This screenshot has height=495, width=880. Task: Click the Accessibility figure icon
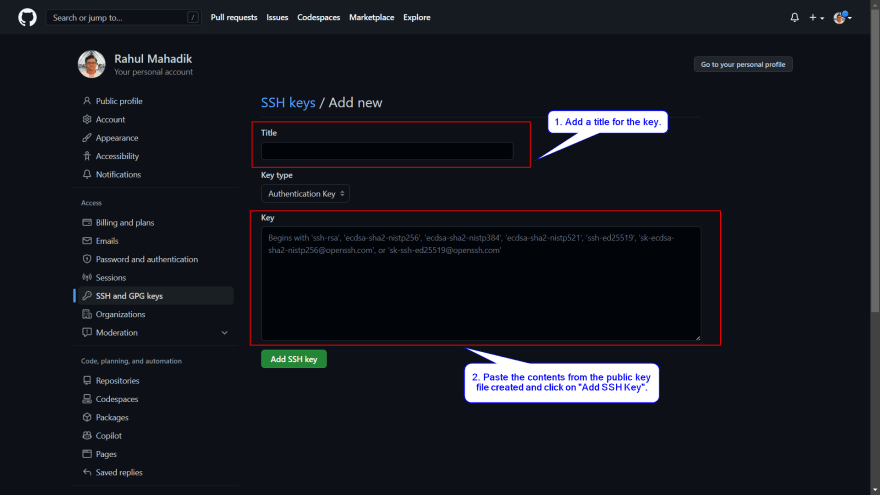pos(87,156)
